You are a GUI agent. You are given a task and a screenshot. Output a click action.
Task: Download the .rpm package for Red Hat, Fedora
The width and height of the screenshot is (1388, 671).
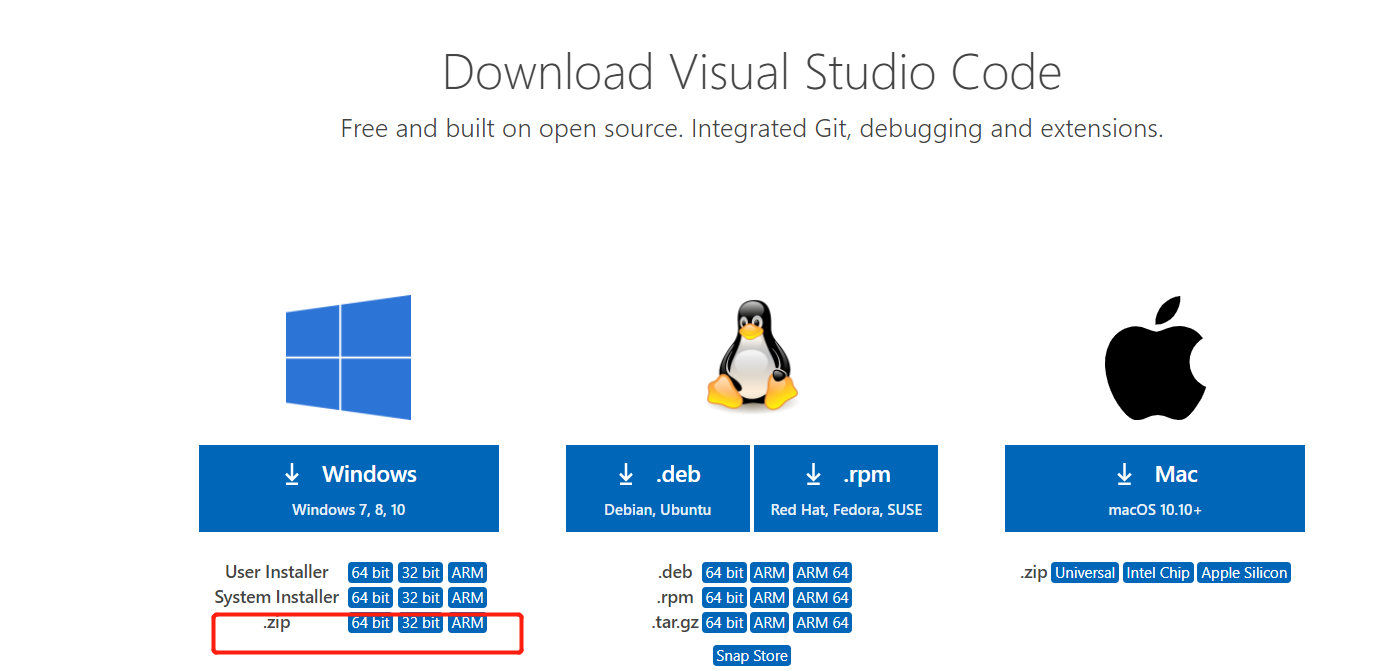845,488
